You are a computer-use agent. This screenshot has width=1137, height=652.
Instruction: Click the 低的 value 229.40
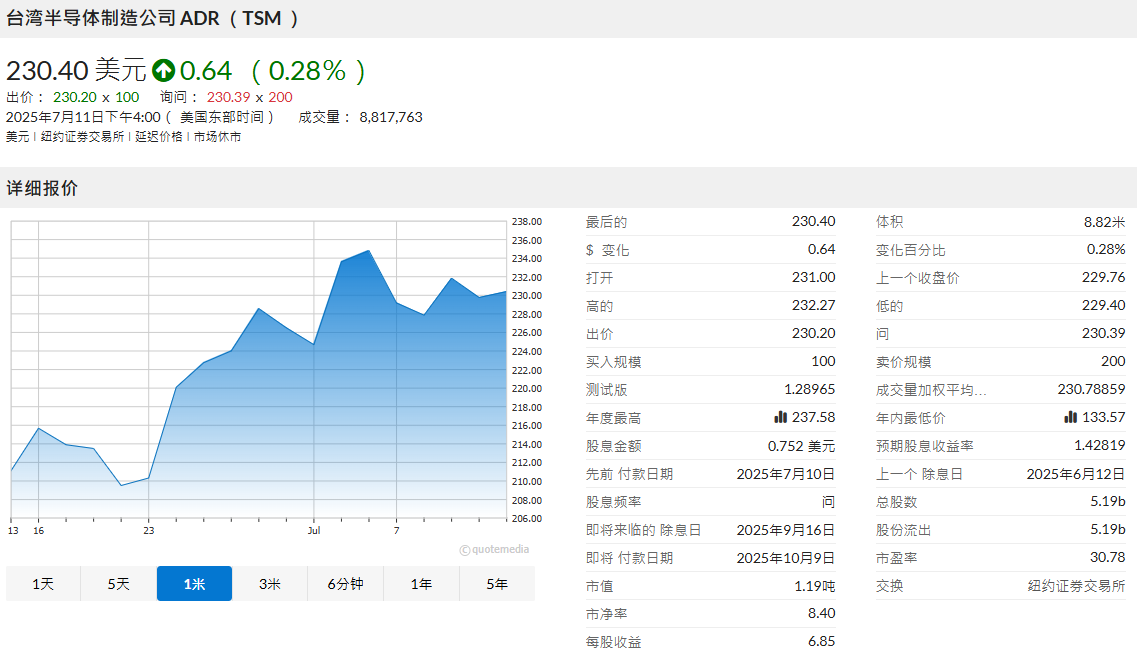click(1104, 305)
